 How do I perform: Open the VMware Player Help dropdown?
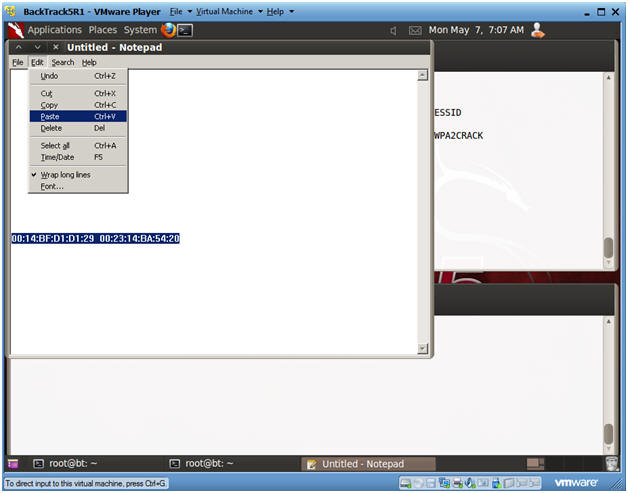[x=280, y=12]
